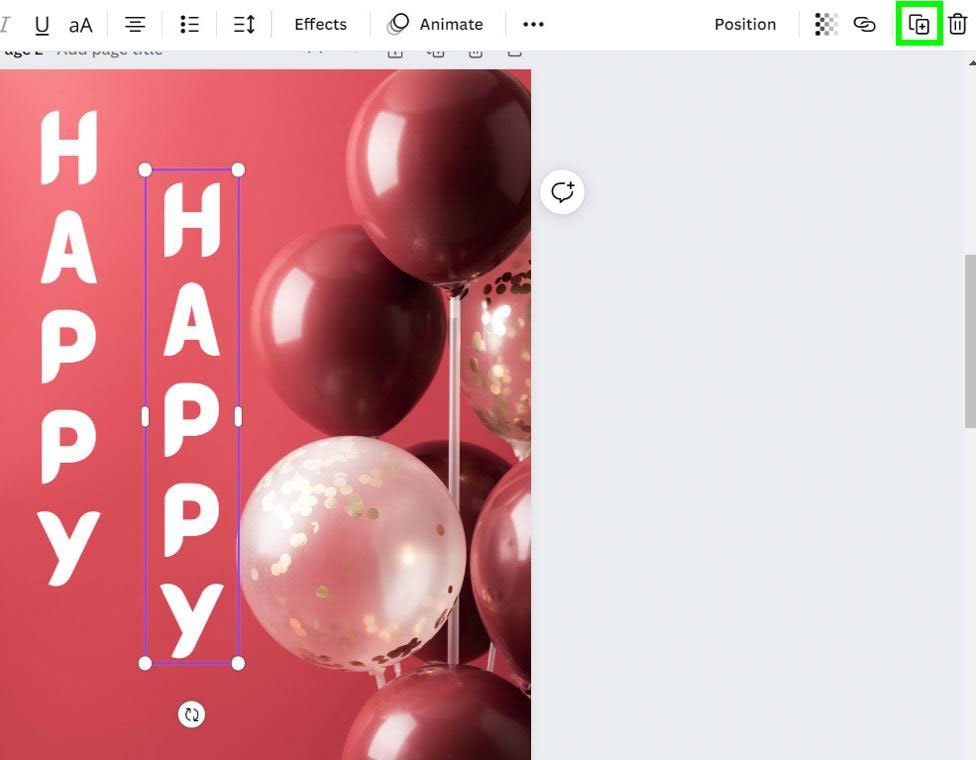Click the top-right corner handle of selection
This screenshot has width=976, height=760.
point(238,170)
